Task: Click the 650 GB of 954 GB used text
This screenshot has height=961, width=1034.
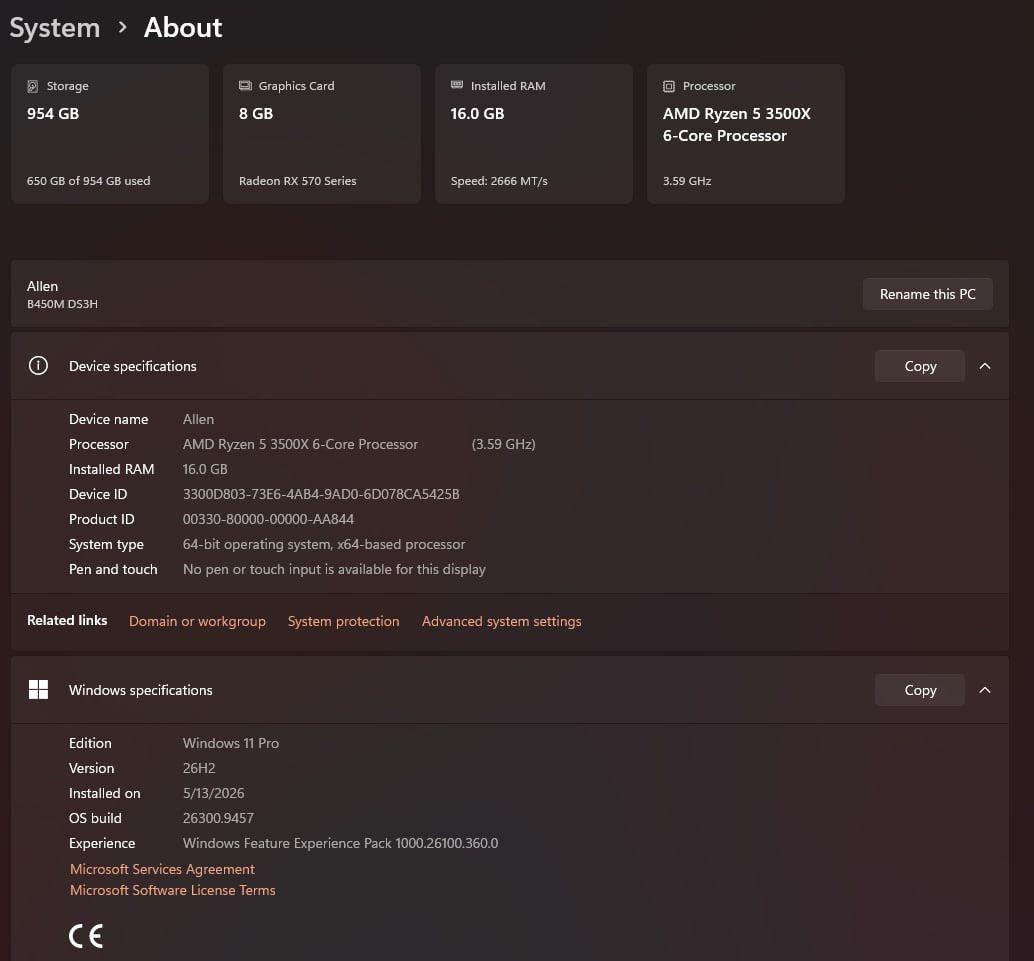Action: coord(88,181)
